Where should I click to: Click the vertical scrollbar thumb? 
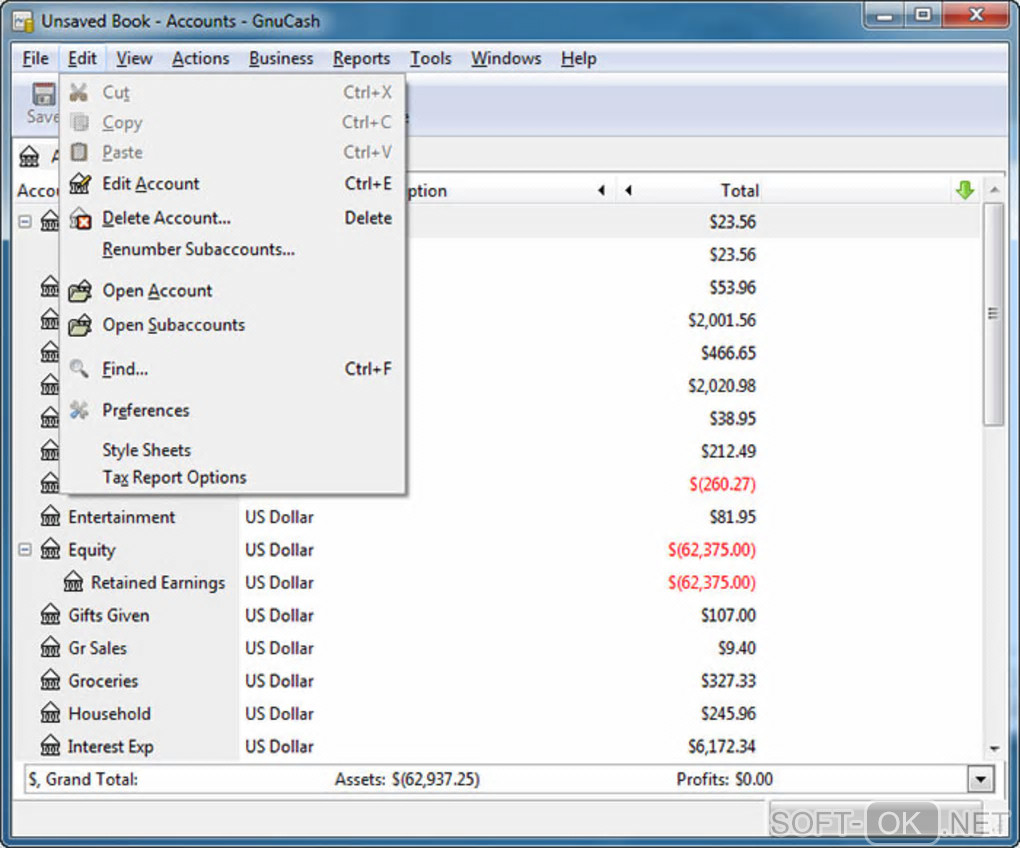coord(993,313)
